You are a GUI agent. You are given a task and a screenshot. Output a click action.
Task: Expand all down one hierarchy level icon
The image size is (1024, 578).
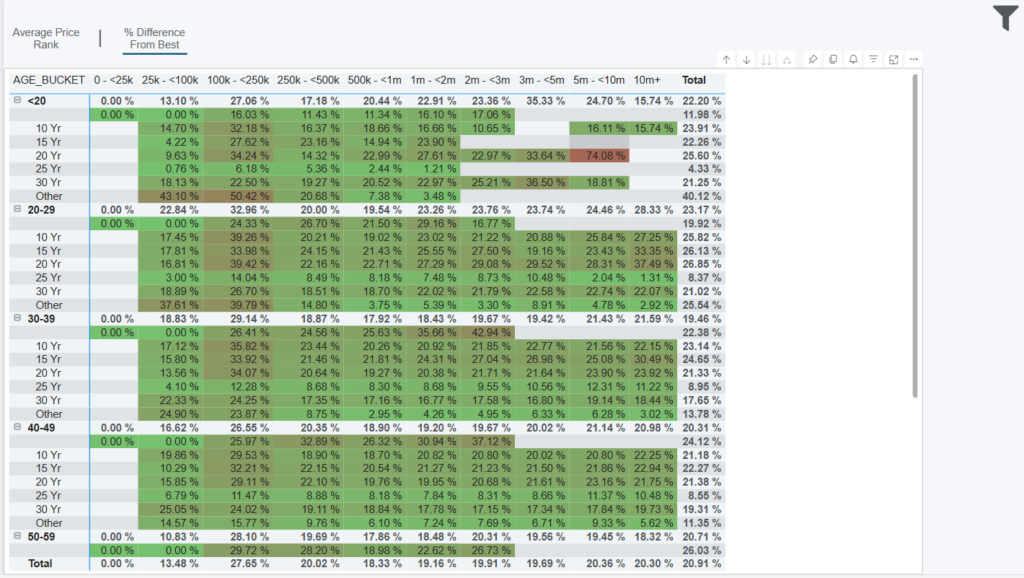pyautogui.click(x=787, y=60)
